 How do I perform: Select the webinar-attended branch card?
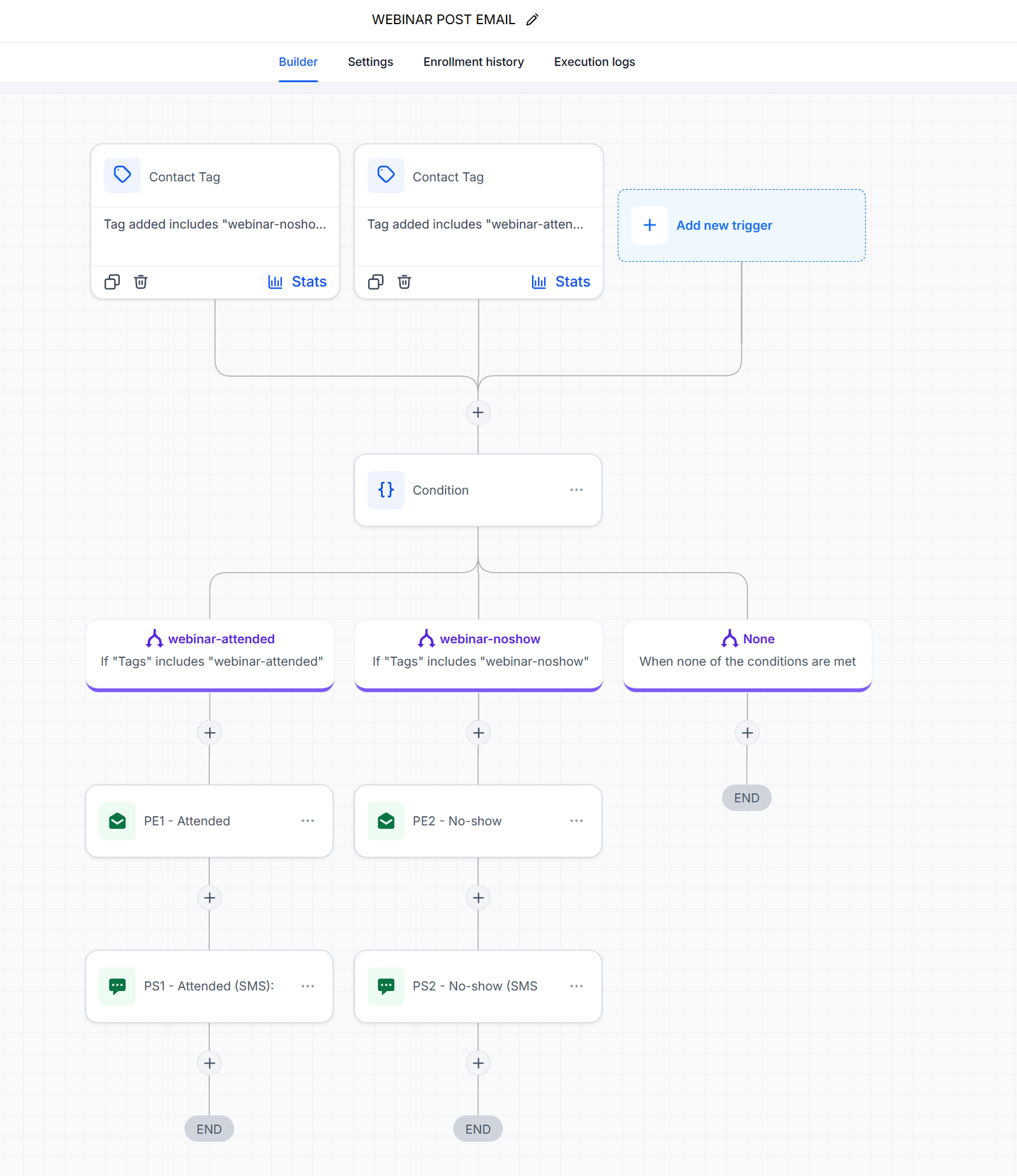click(x=210, y=655)
